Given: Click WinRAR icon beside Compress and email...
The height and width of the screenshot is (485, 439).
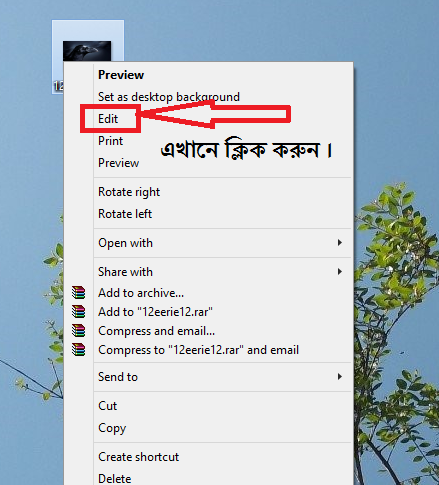Looking at the screenshot, I should pos(79,330).
